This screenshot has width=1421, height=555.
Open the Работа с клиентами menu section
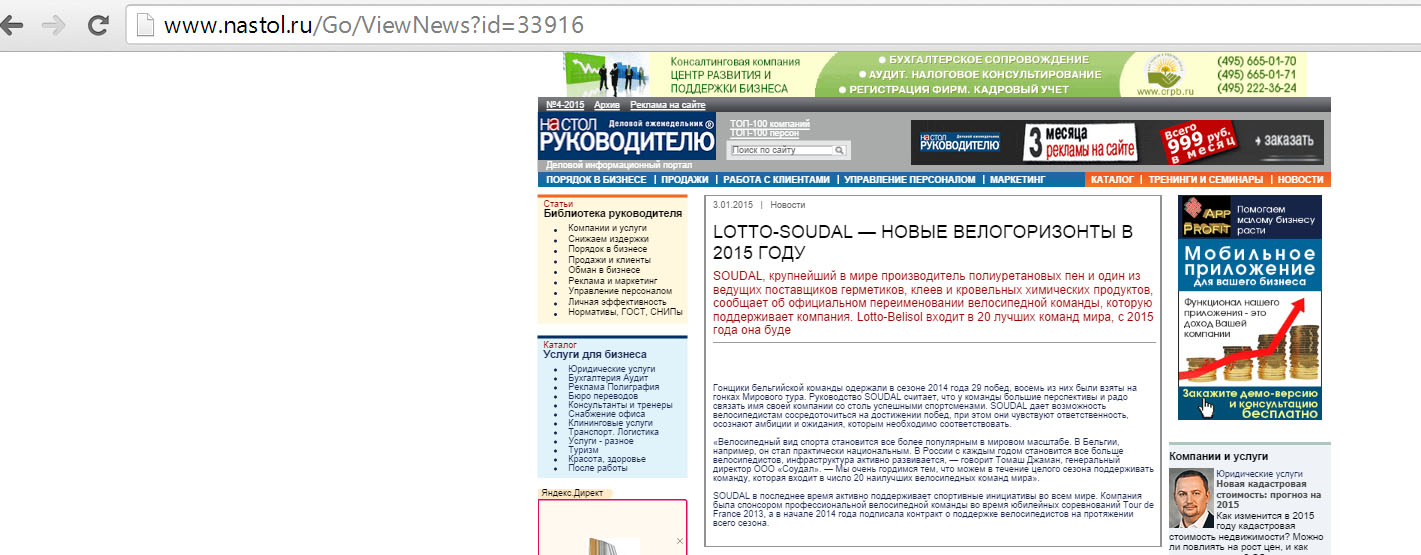777,180
